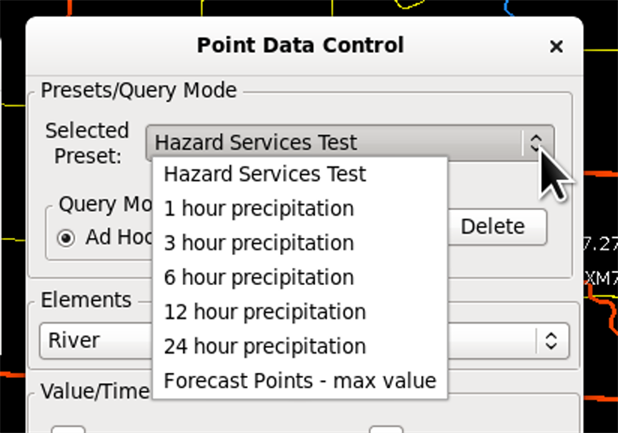
Task: Click the XM7 station label on map
Action: [x=601, y=278]
